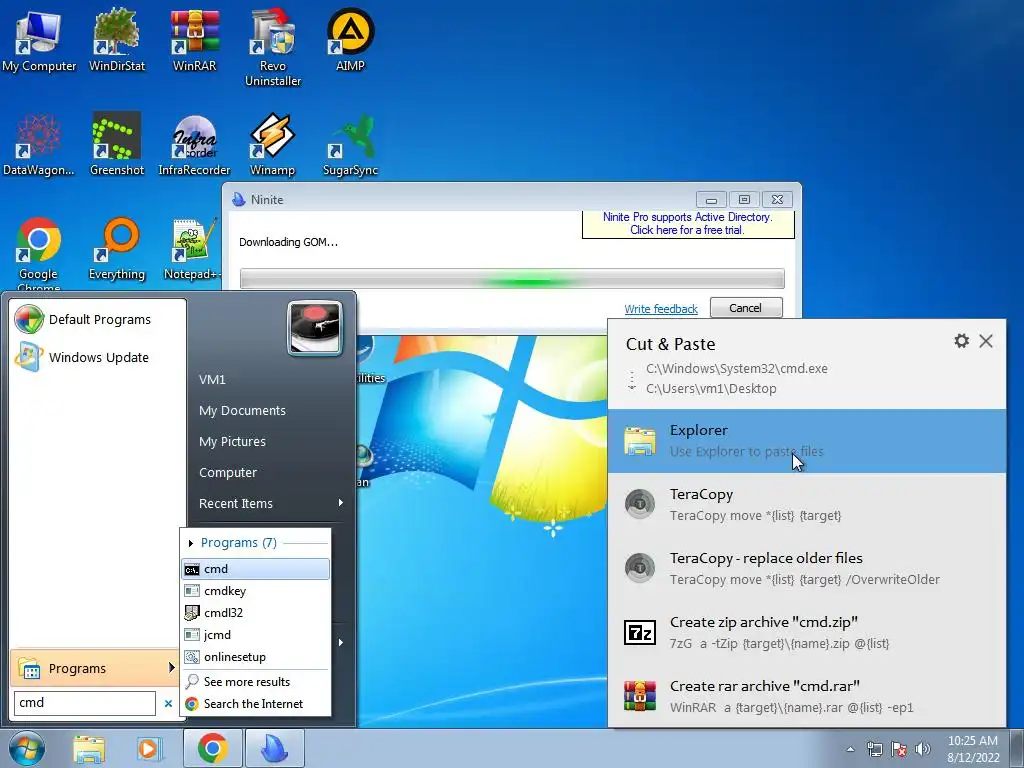Launch cmd from search results
Viewport: 1024px width, 768px height.
tap(255, 569)
